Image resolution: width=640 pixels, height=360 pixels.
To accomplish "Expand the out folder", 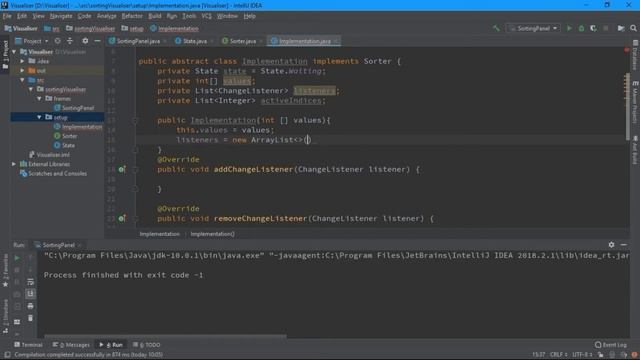I will (x=23, y=71).
